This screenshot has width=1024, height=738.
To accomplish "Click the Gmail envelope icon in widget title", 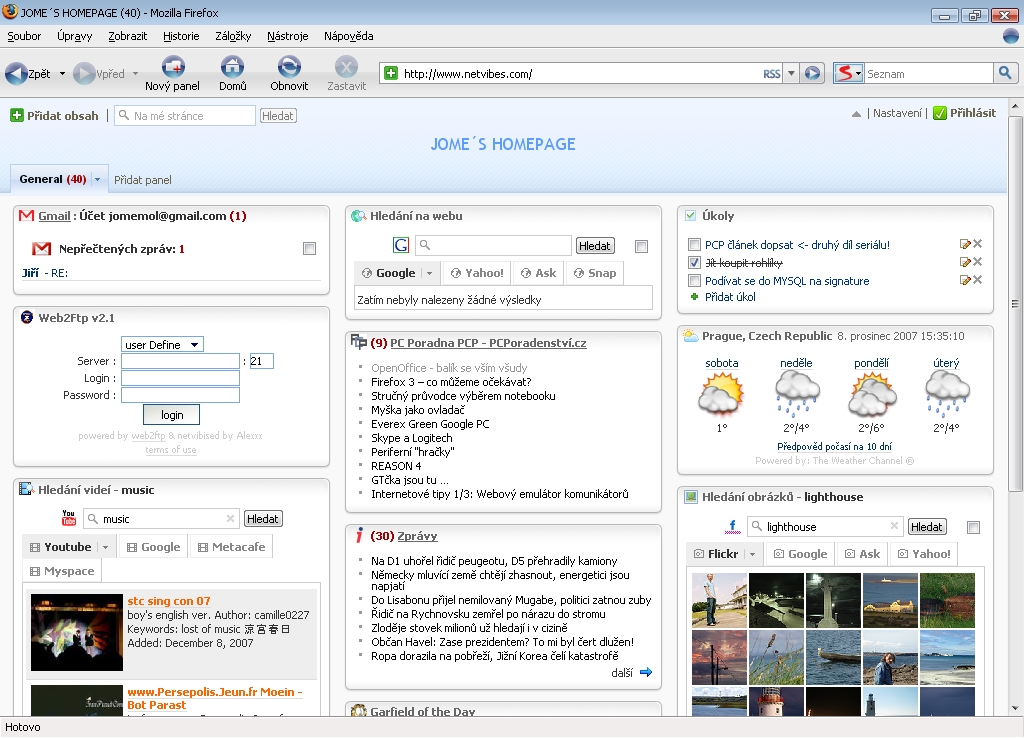I will click(x=26, y=216).
